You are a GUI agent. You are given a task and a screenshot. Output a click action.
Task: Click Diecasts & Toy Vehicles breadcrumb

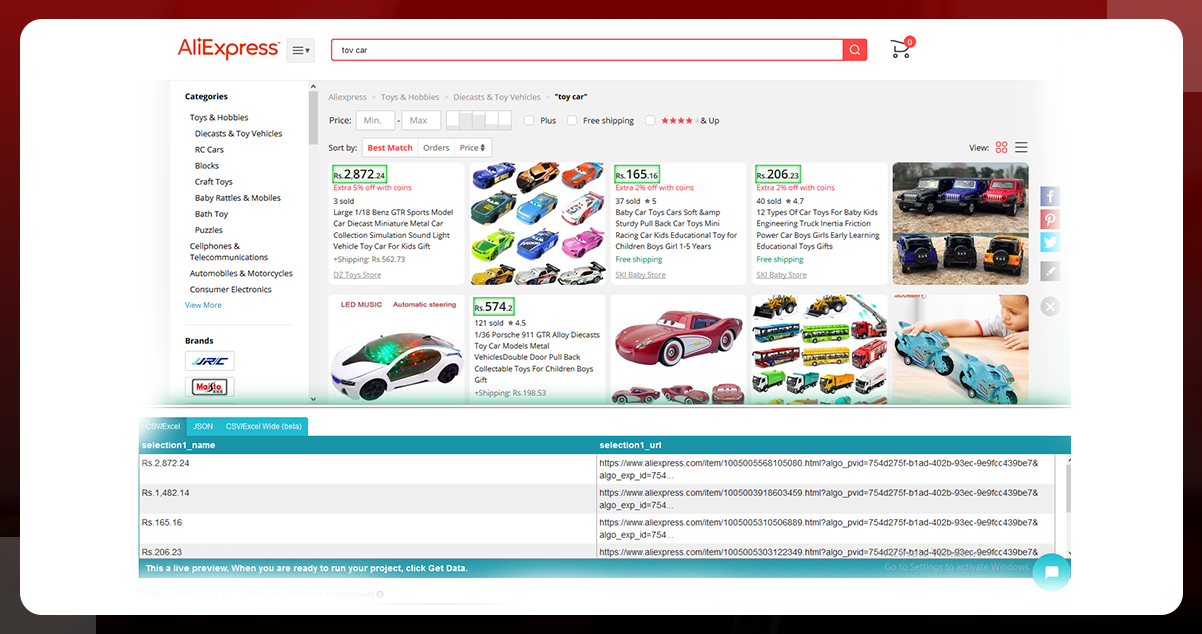click(497, 97)
